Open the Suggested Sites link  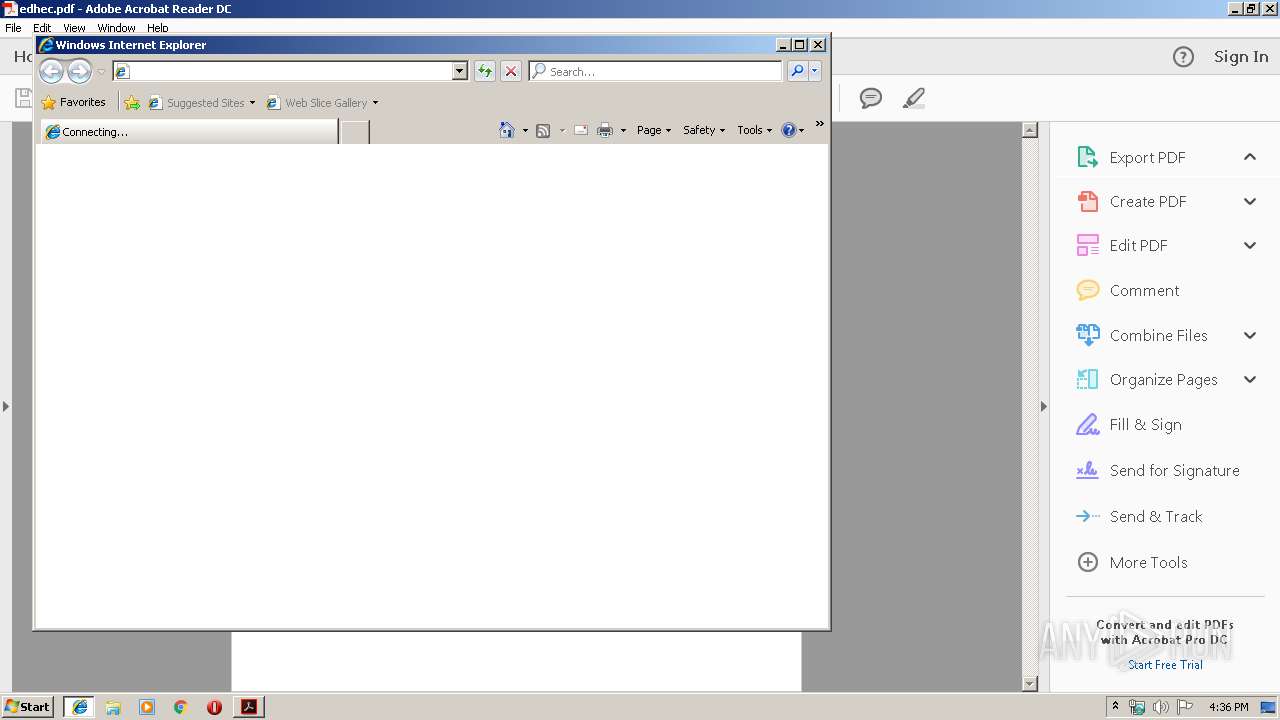[x=201, y=102]
